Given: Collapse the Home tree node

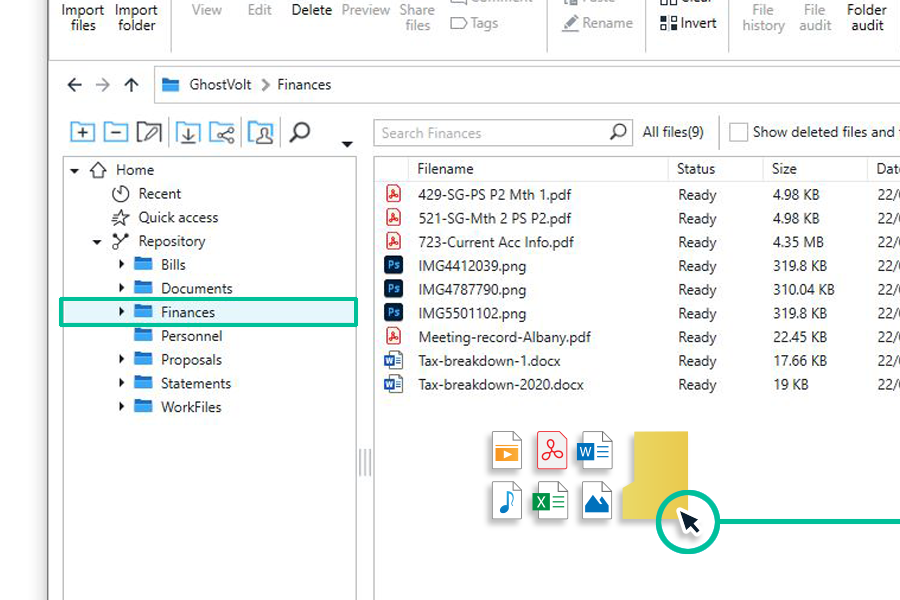Looking at the screenshot, I should (x=75, y=171).
